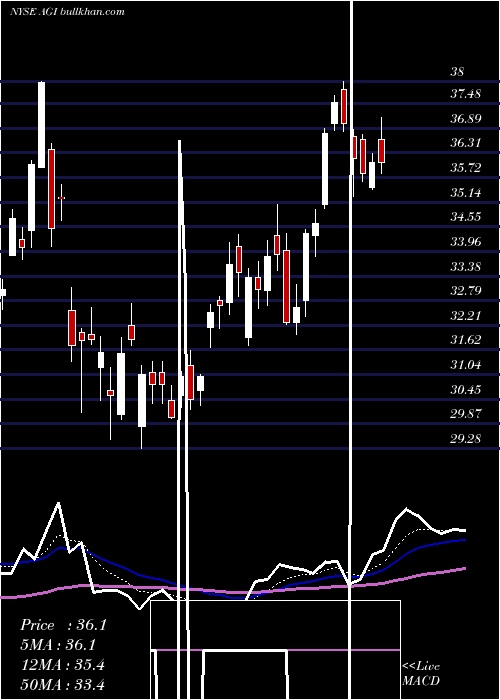Click the 35.72 price axis label
This screenshot has height=700, width=500.
(466, 168)
